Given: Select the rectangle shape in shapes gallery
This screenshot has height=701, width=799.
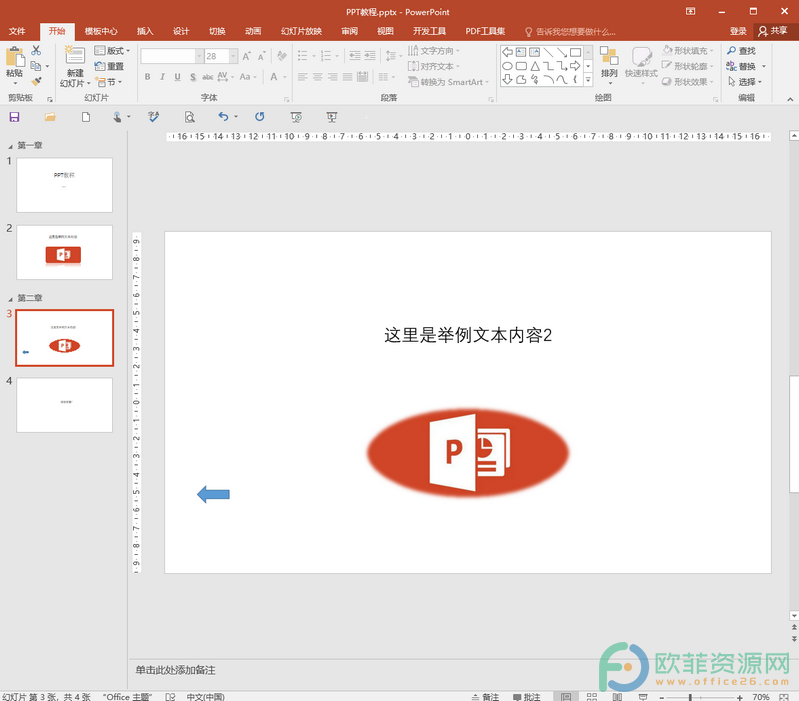Looking at the screenshot, I should (575, 52).
